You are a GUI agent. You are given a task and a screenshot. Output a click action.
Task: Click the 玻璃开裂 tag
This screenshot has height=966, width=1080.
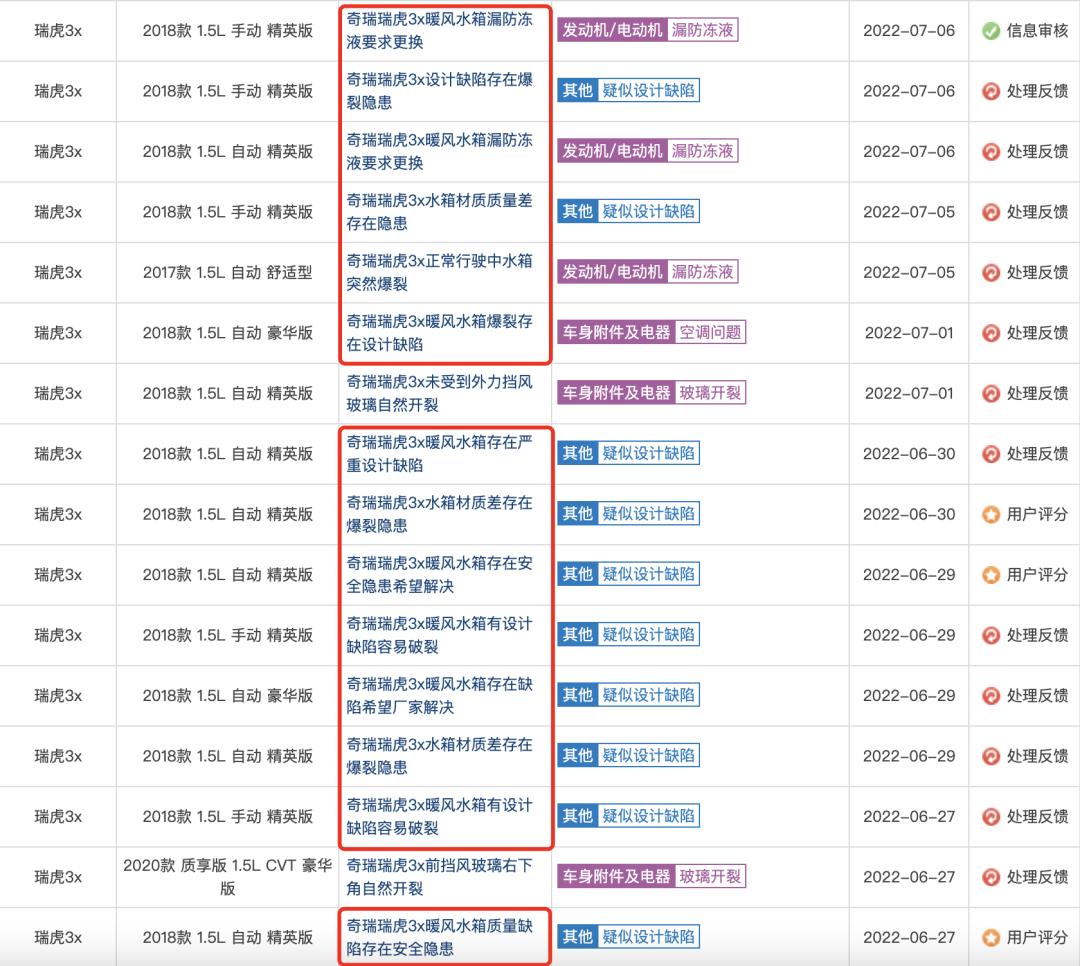(x=712, y=393)
